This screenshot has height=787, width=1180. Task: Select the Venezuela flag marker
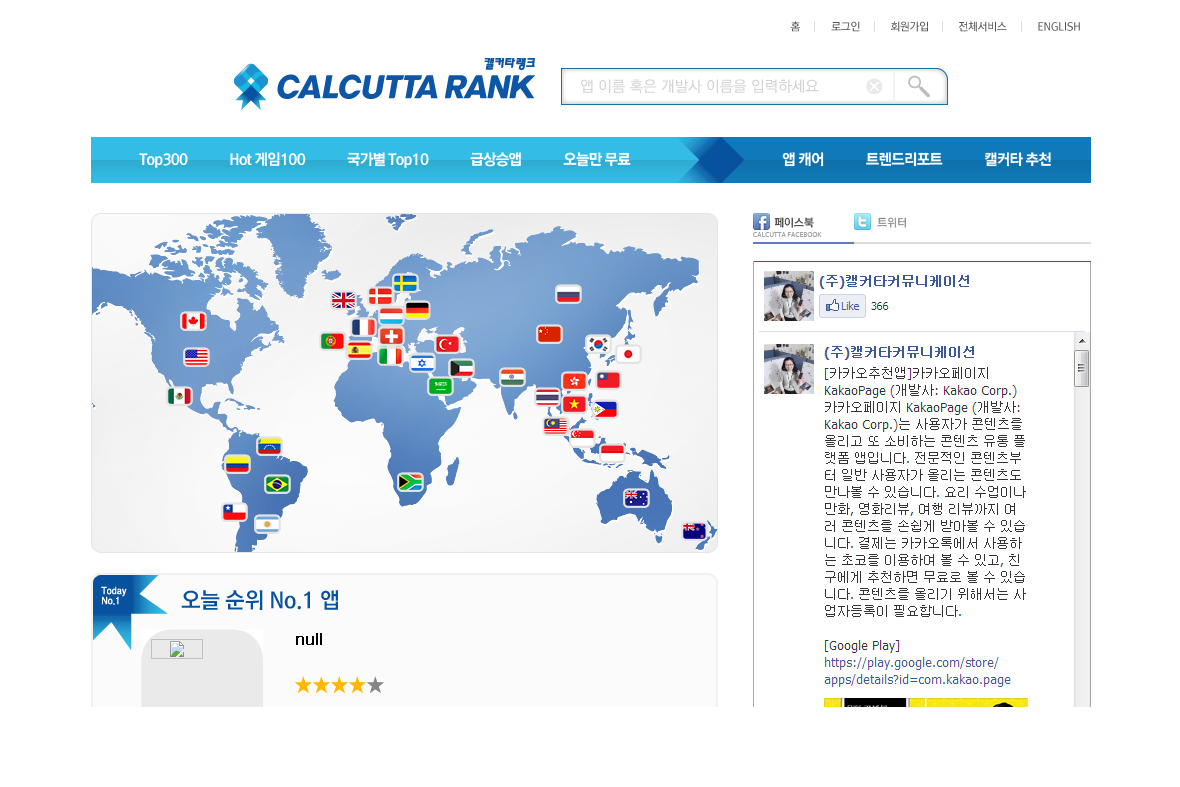click(269, 446)
